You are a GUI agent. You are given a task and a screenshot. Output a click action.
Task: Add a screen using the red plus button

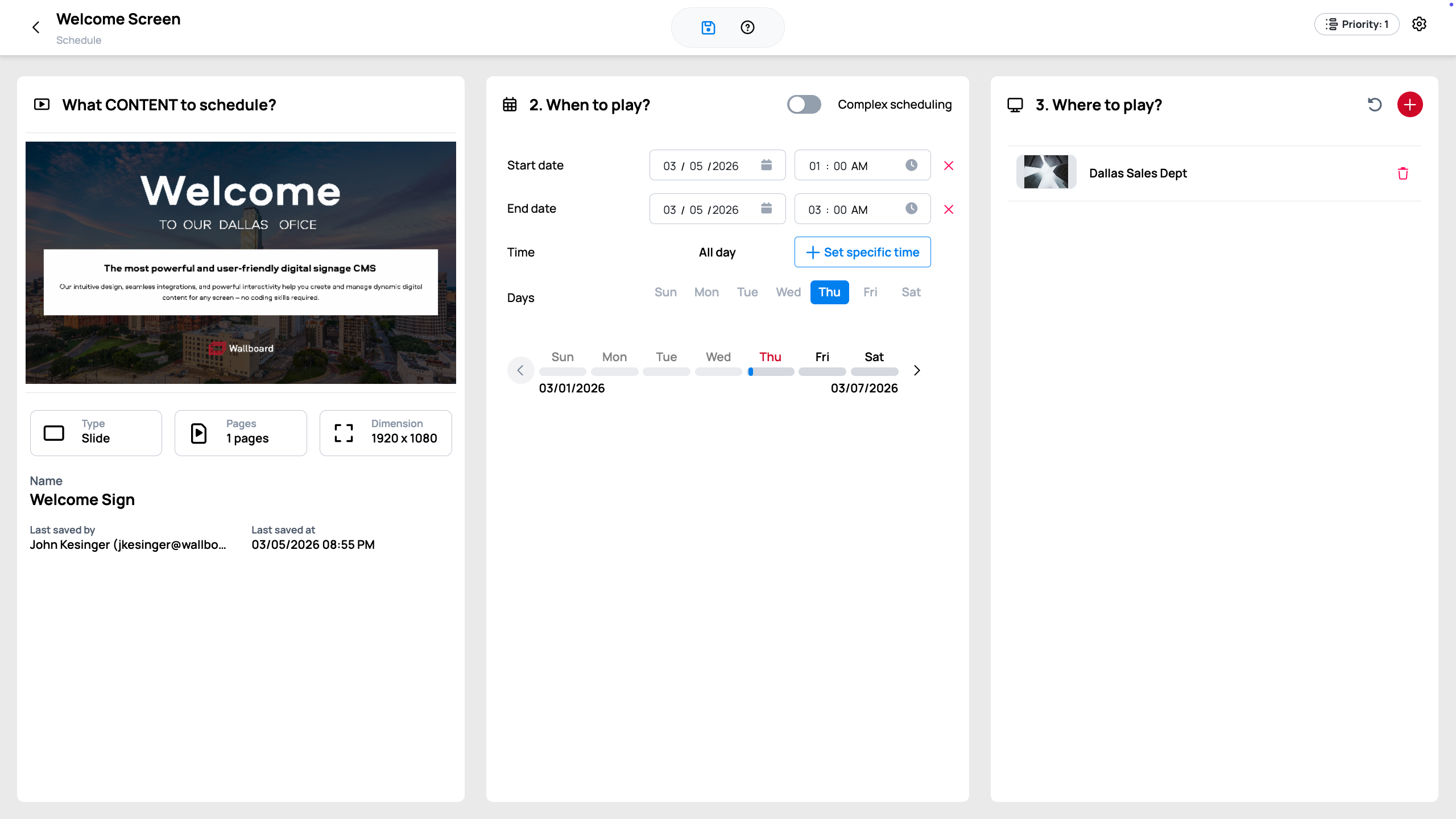1410,105
